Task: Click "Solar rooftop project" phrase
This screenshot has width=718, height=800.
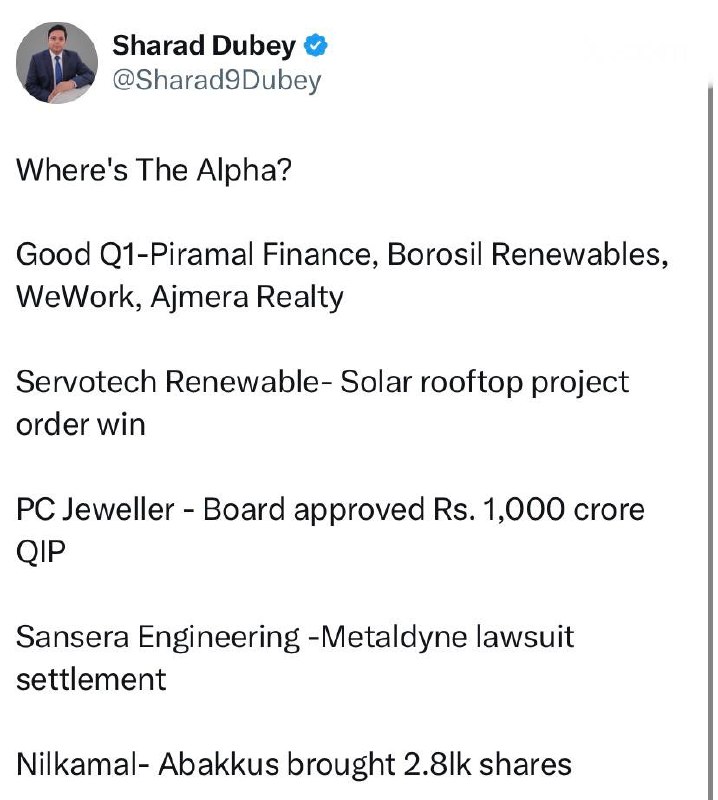Action: [x=485, y=383]
